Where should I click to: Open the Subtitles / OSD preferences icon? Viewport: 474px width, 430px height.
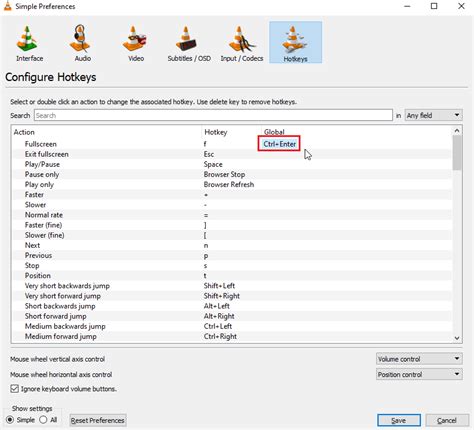[x=189, y=43]
